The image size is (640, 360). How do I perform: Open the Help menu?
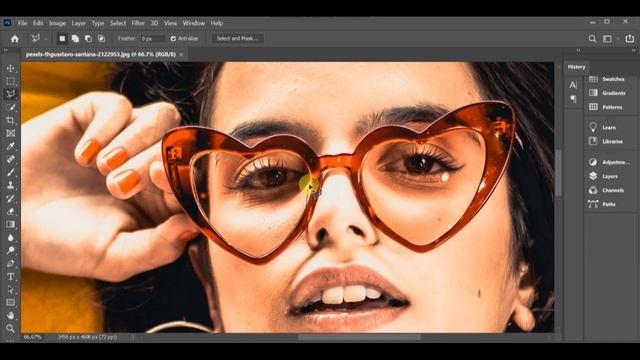click(x=217, y=23)
